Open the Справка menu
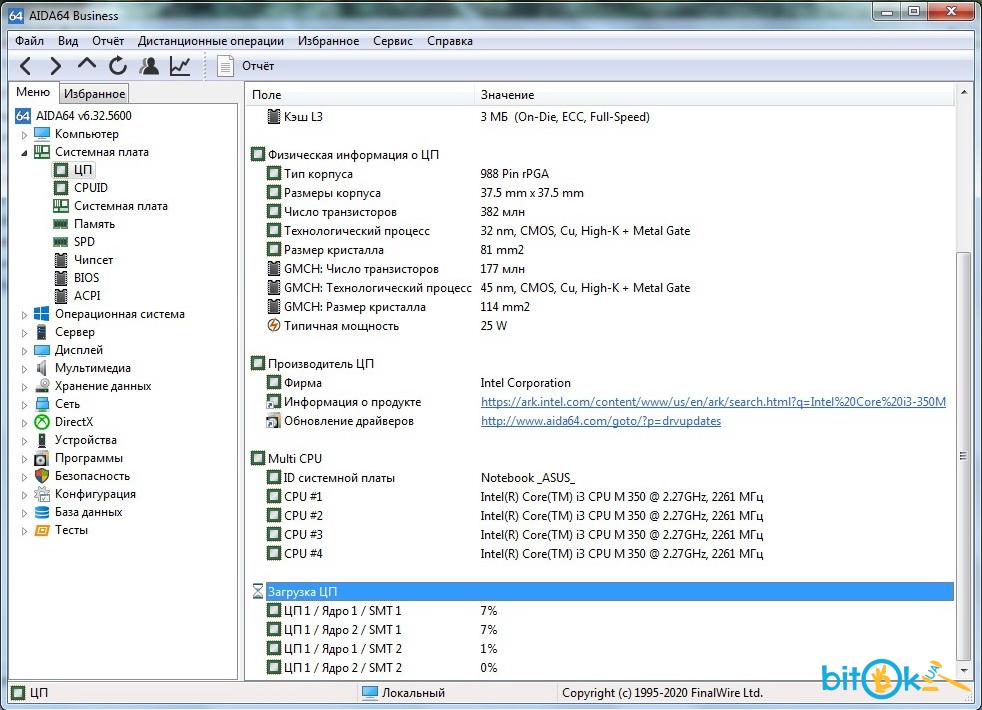Screen dimensions: 982x710 coord(450,41)
